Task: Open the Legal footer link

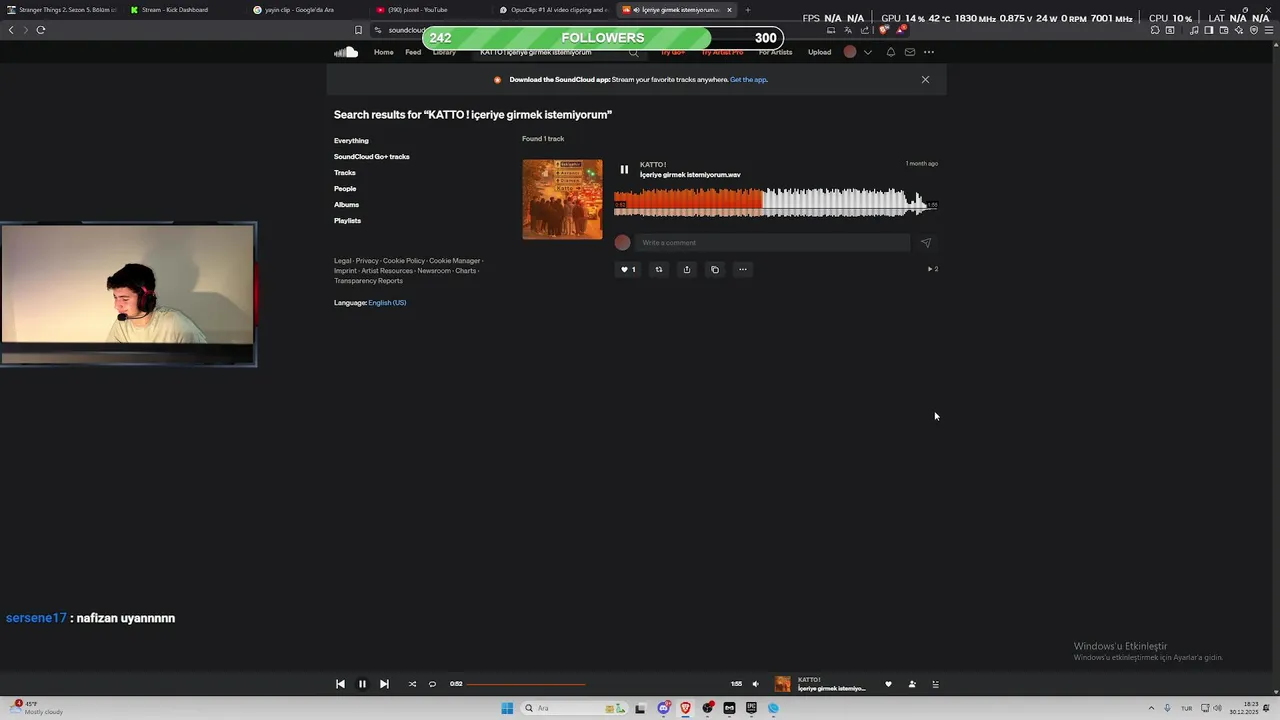Action: tap(343, 261)
